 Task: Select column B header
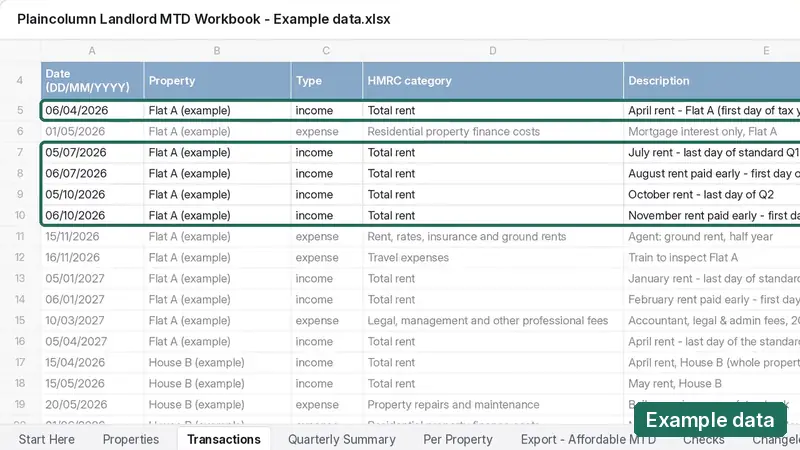[x=217, y=51]
